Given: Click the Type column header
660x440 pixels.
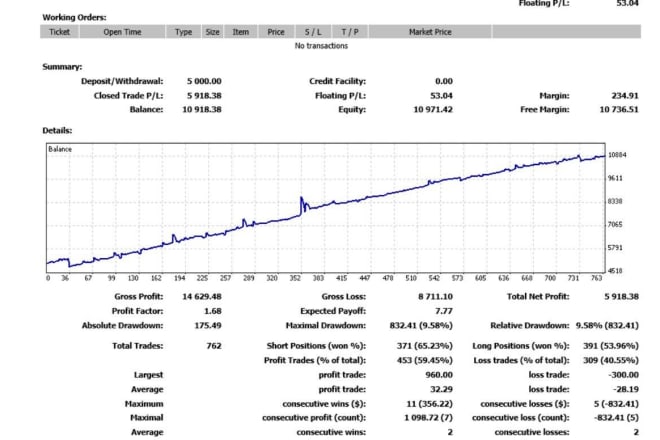Looking at the screenshot, I should (x=183, y=32).
